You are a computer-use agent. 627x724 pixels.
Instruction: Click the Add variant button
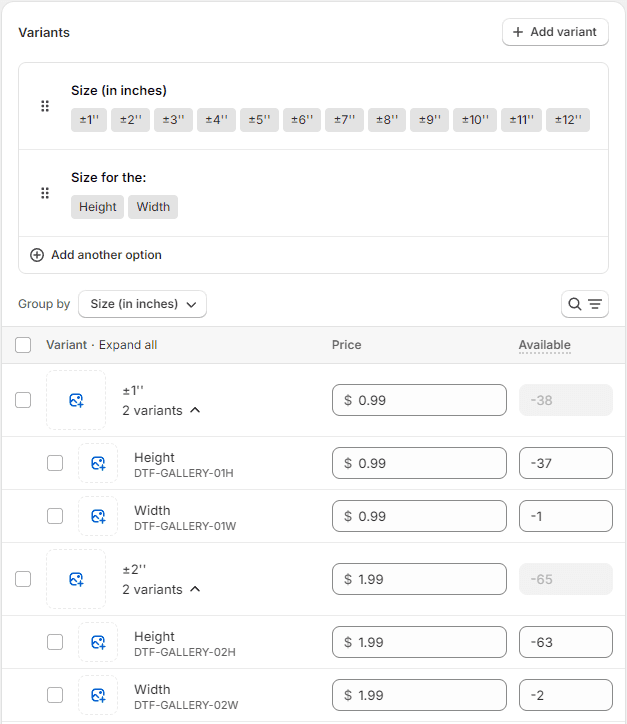click(555, 32)
